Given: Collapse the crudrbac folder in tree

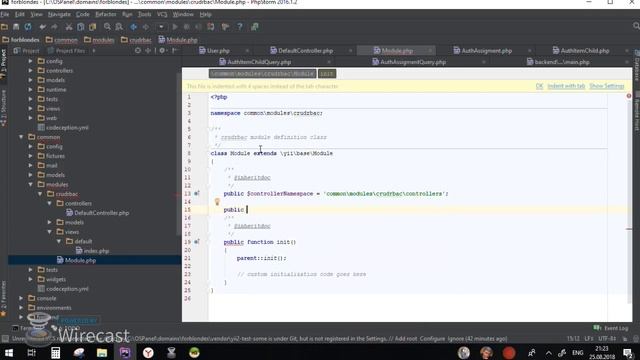Looking at the screenshot, I should pyautogui.click(x=40, y=194).
